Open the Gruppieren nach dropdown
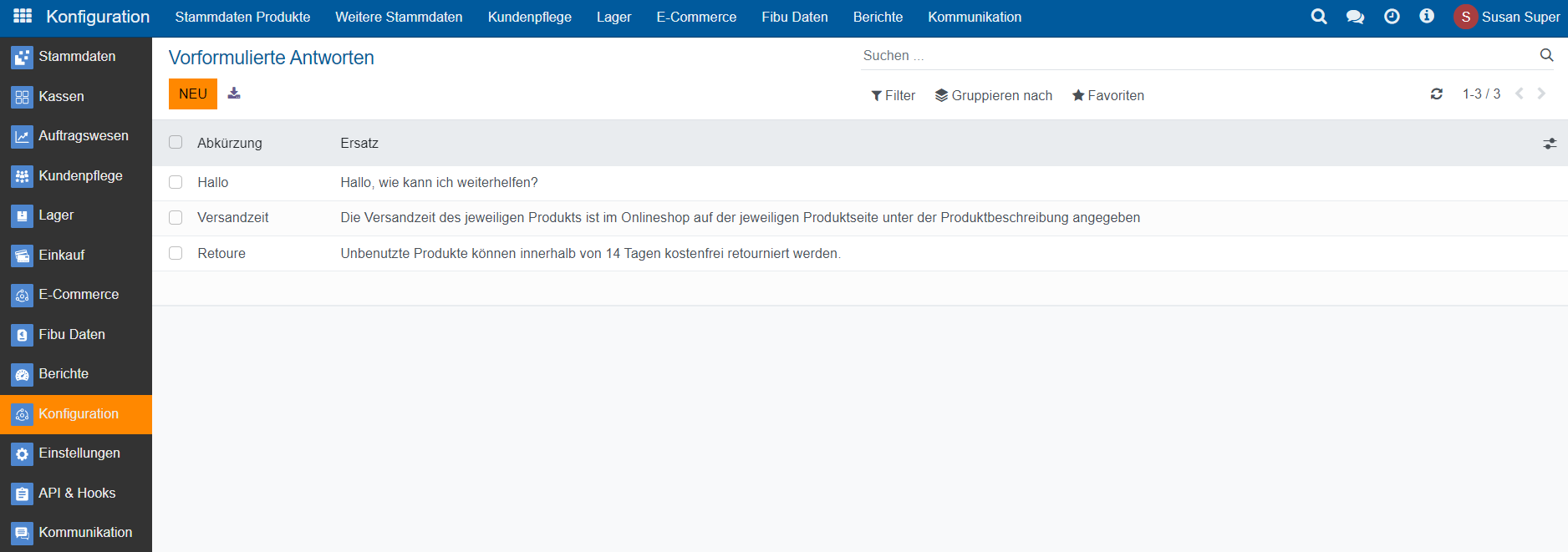 click(993, 95)
